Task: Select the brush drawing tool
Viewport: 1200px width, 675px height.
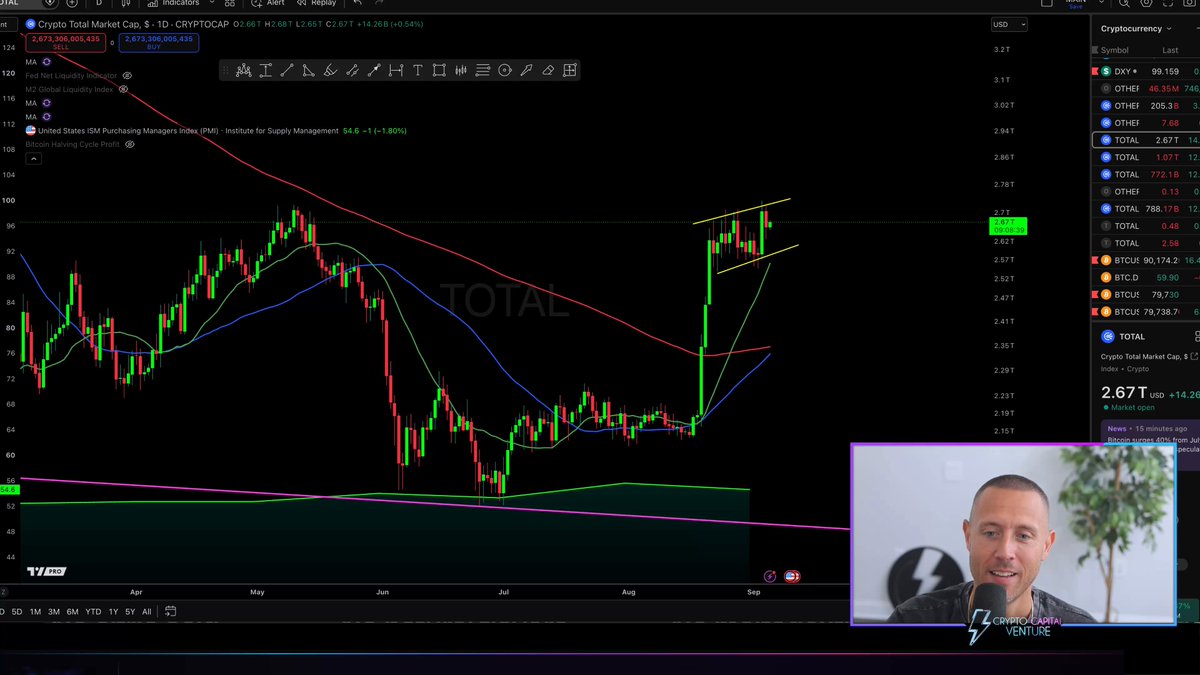Action: [330, 70]
